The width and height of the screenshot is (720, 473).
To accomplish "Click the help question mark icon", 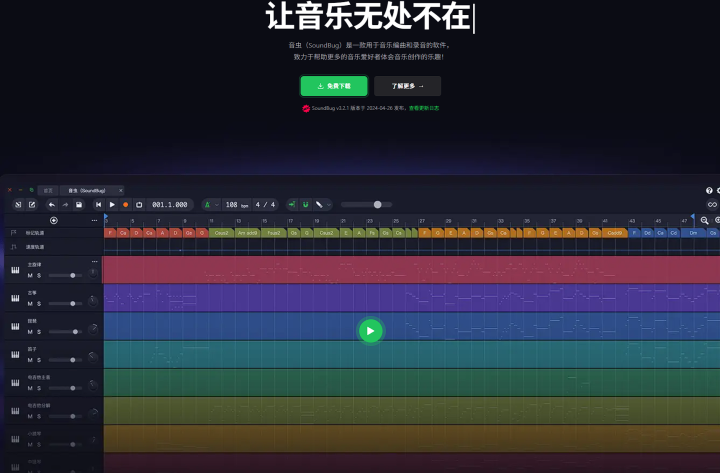I will [x=710, y=190].
